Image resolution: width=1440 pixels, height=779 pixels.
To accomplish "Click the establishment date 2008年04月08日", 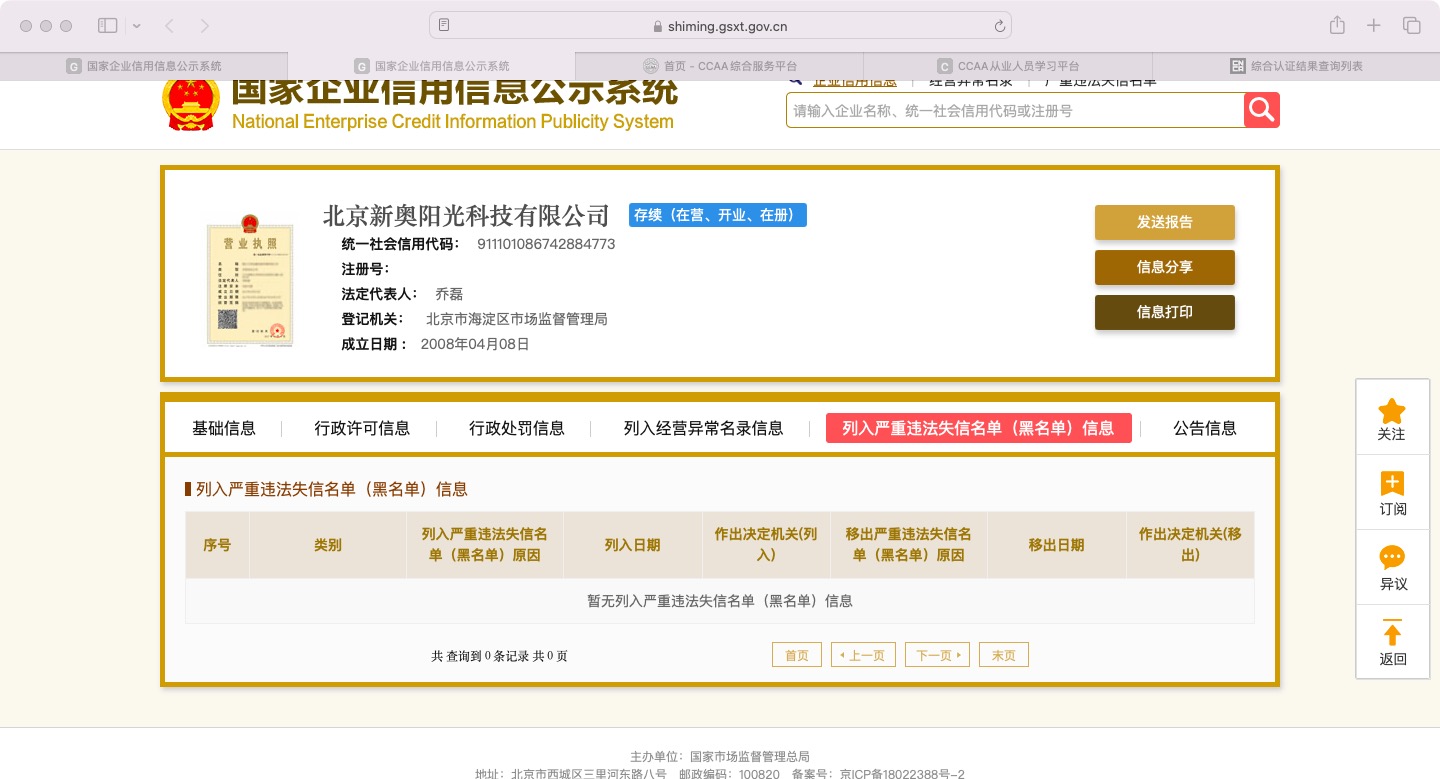I will 475,344.
